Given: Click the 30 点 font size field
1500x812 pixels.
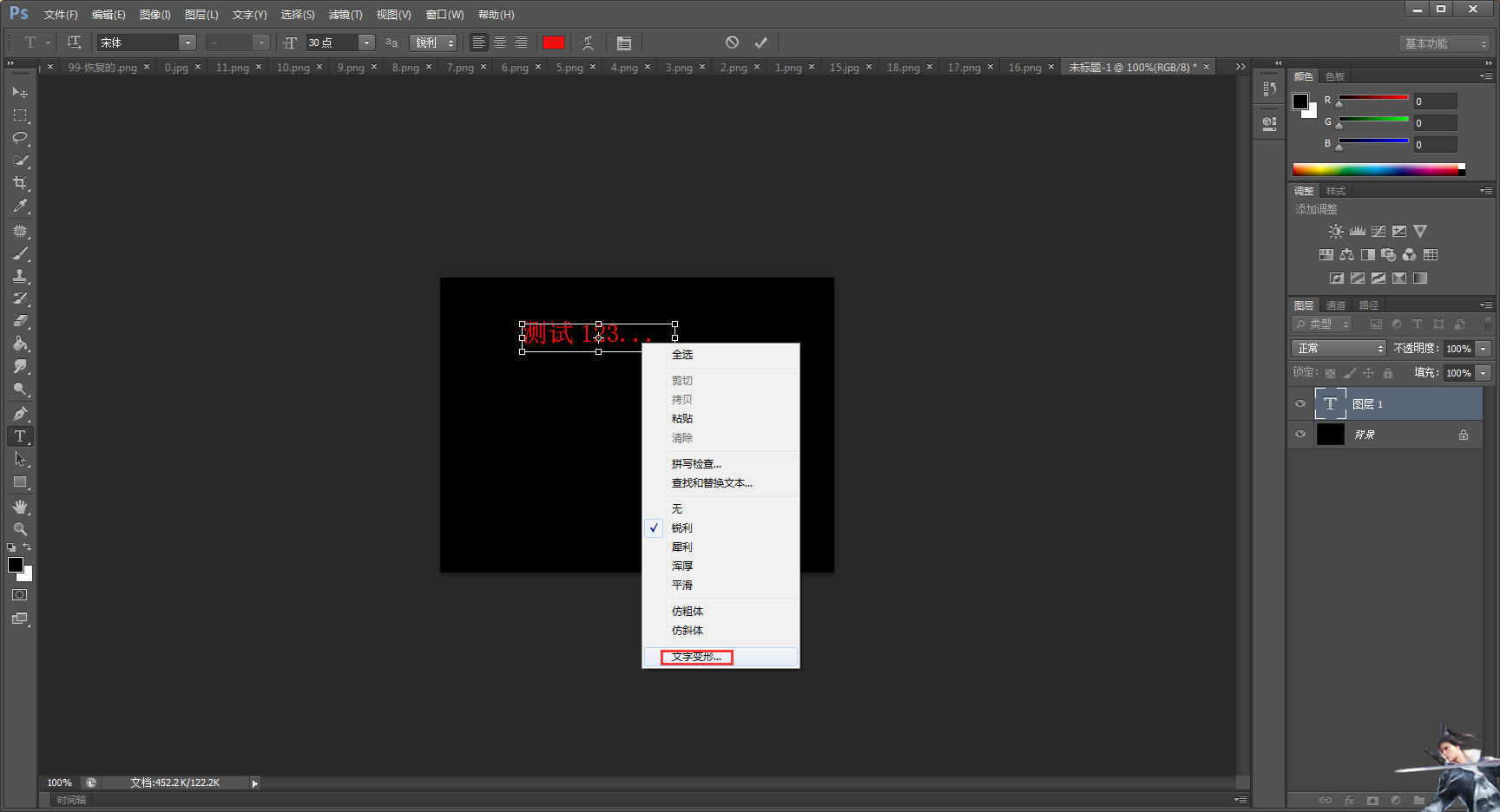Looking at the screenshot, I should [x=332, y=43].
